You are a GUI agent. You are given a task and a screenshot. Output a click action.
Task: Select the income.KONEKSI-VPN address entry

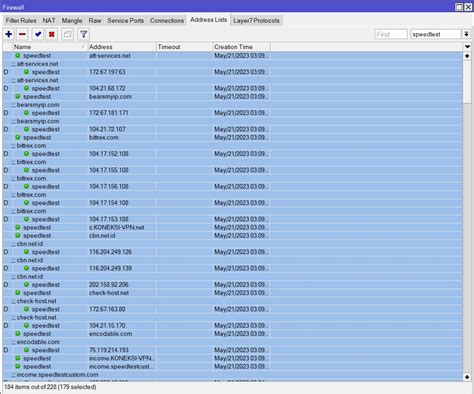pyautogui.click(x=232, y=359)
